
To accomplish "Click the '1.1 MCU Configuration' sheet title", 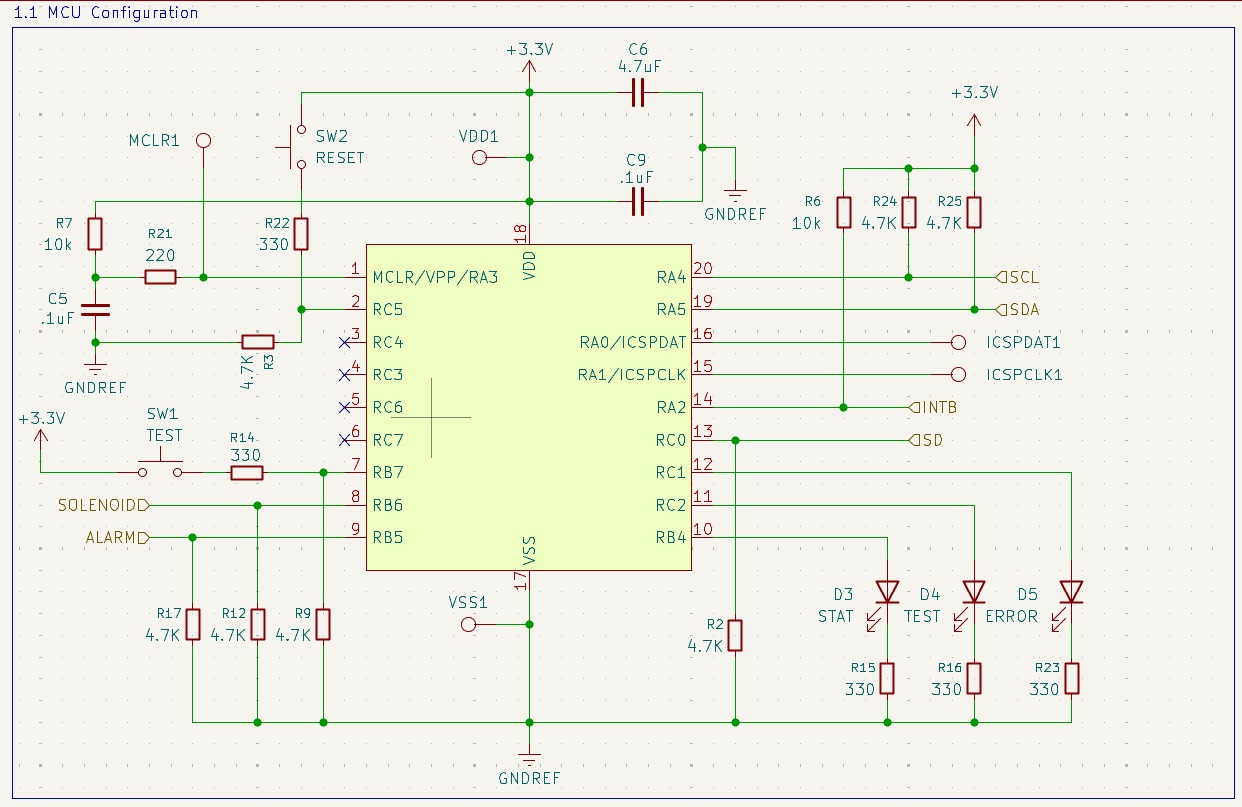I will click(105, 12).
